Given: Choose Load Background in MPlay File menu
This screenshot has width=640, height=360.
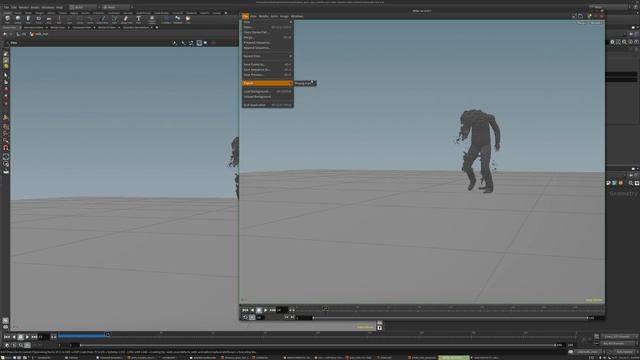Looking at the screenshot, I should pyautogui.click(x=267, y=91).
